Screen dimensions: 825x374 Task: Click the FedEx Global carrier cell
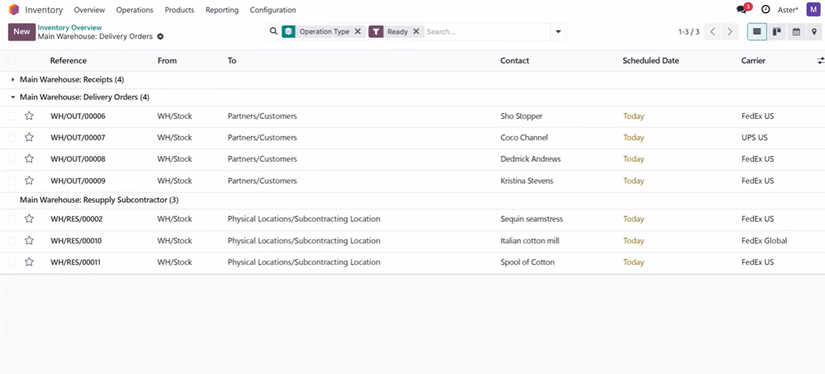pyautogui.click(x=764, y=240)
